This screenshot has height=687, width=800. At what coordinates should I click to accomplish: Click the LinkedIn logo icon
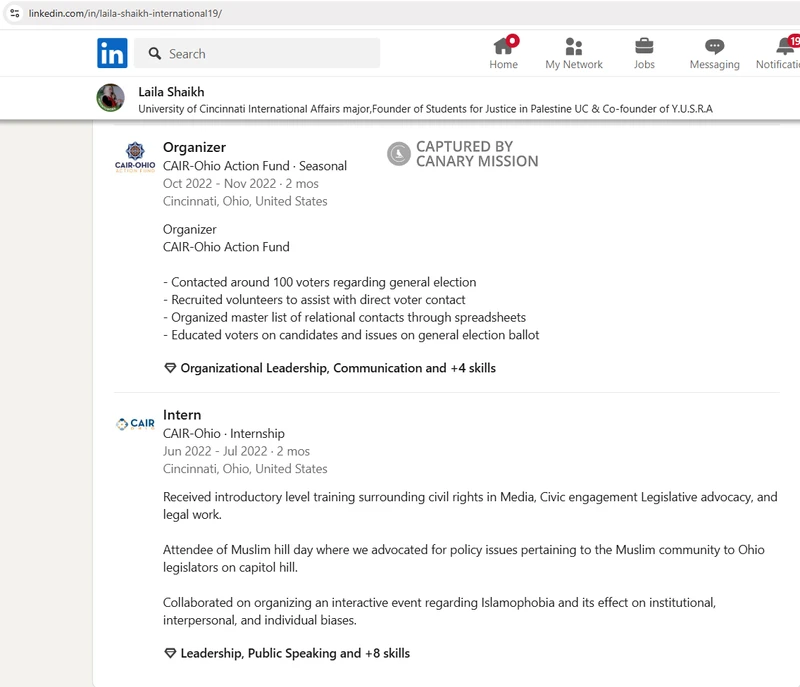click(x=112, y=53)
